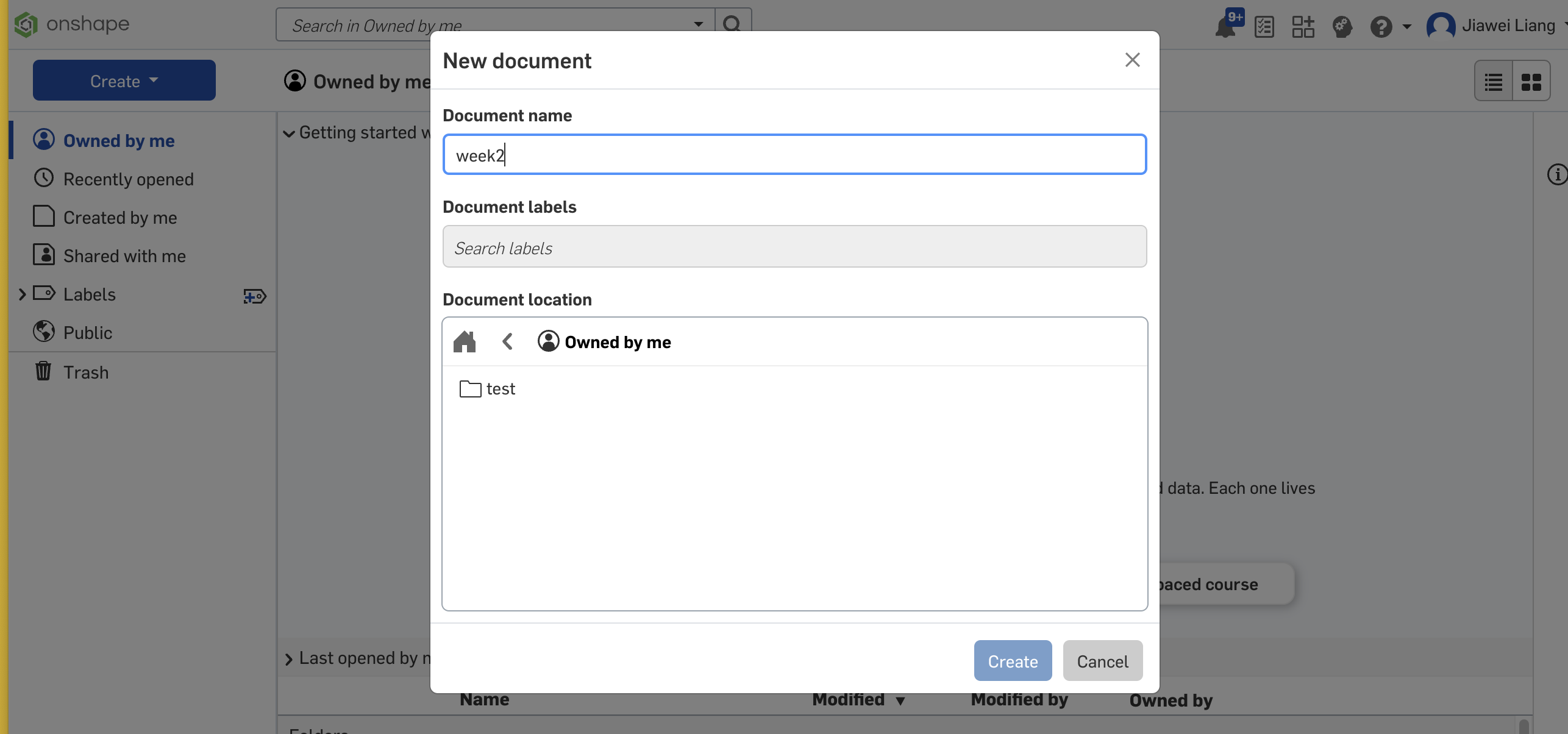The width and height of the screenshot is (1568, 734).
Task: Select Owned by me in sidebar
Action: tap(119, 140)
